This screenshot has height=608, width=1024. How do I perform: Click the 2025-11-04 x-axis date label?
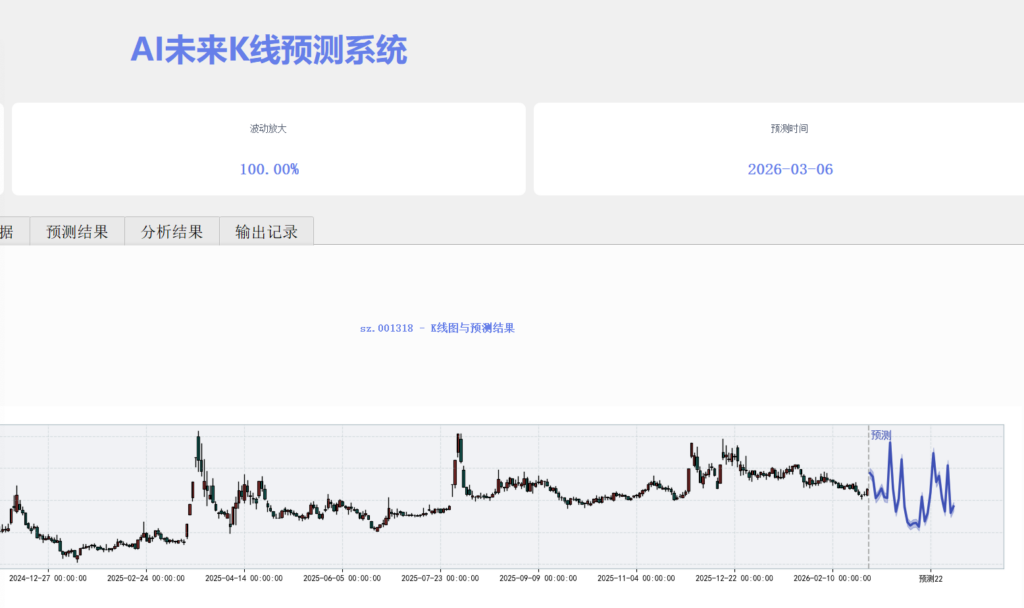click(636, 578)
